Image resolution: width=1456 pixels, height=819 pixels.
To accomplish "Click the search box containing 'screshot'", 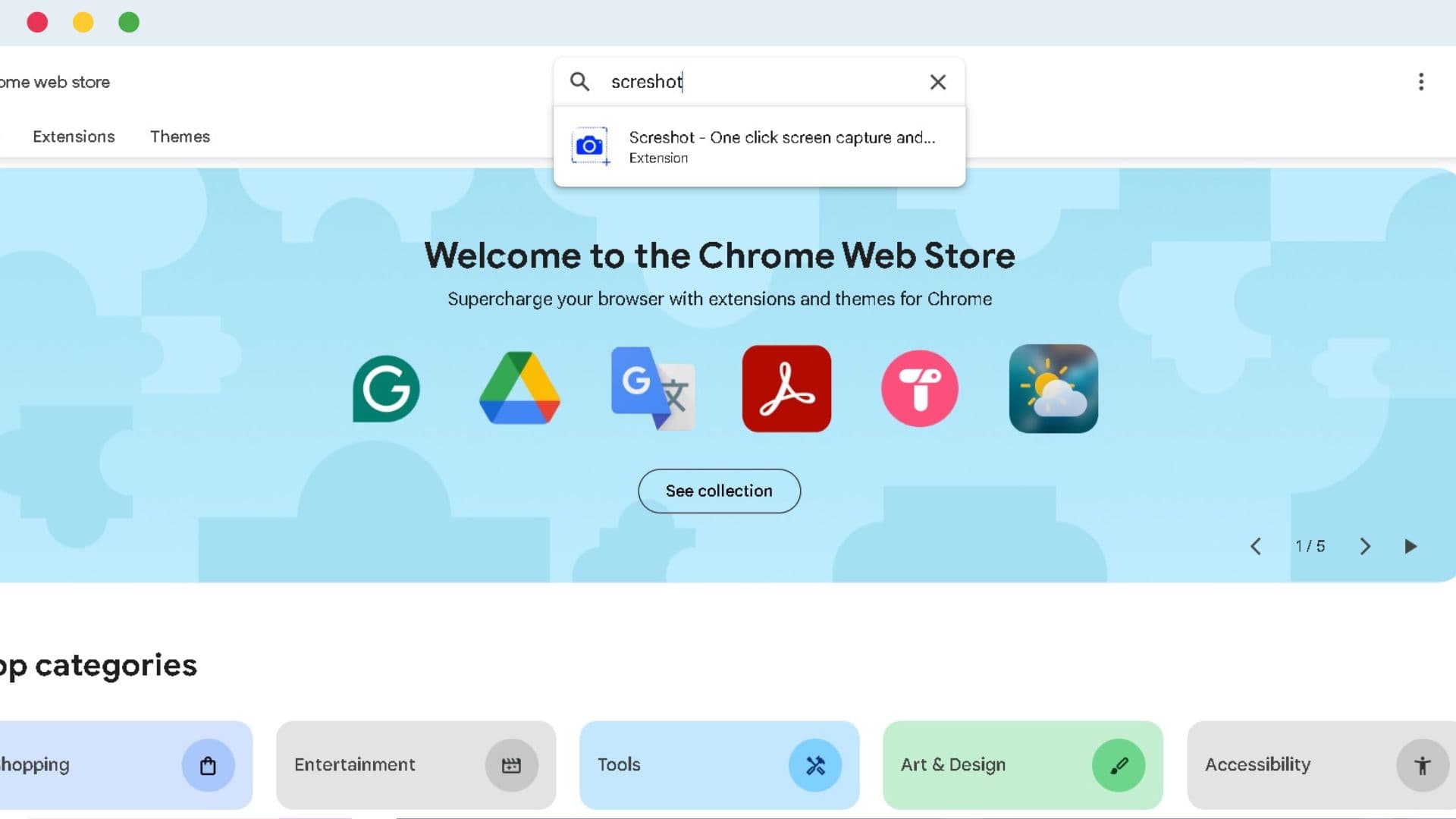I will (x=759, y=82).
